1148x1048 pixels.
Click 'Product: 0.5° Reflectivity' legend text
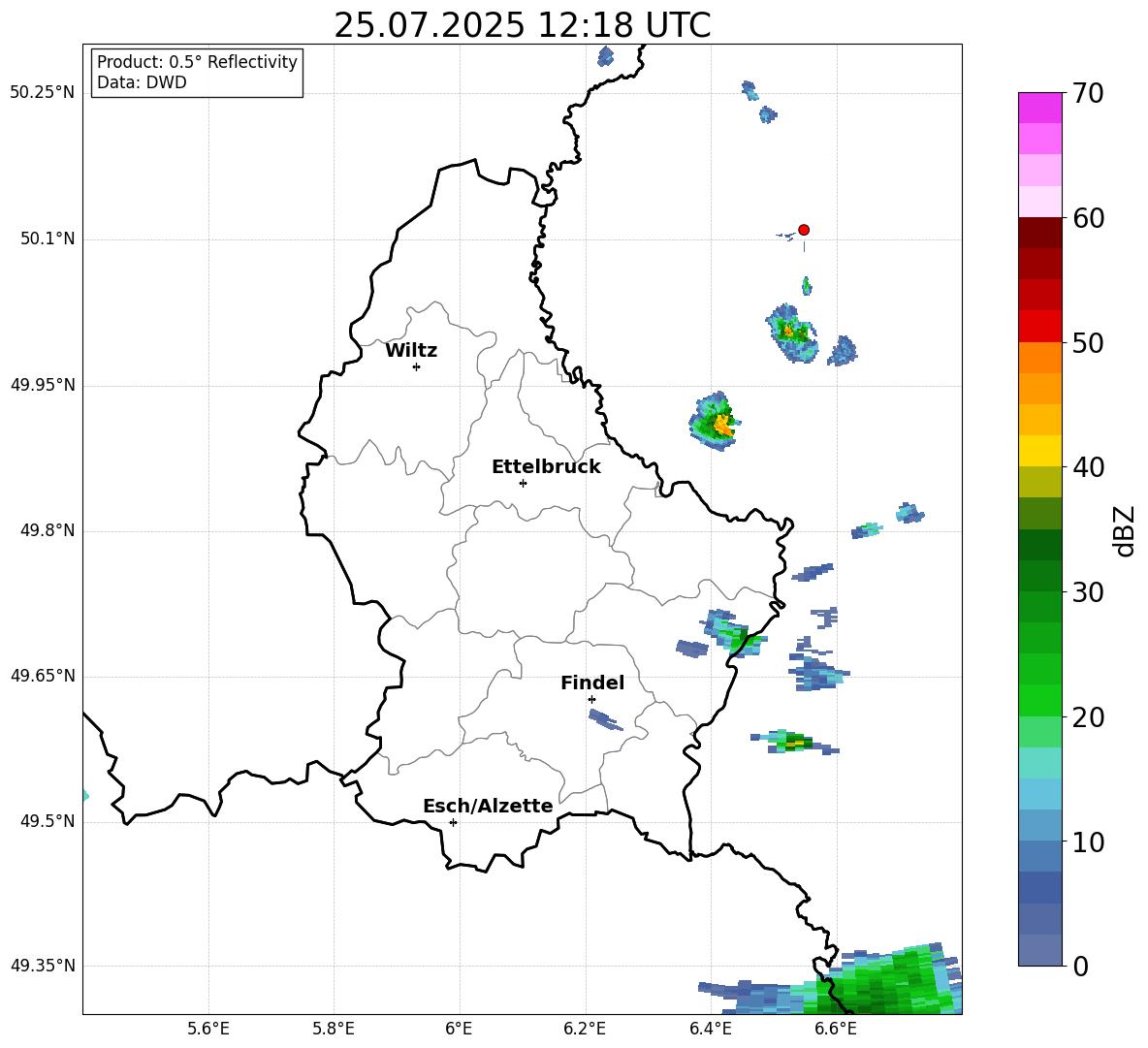197,62
